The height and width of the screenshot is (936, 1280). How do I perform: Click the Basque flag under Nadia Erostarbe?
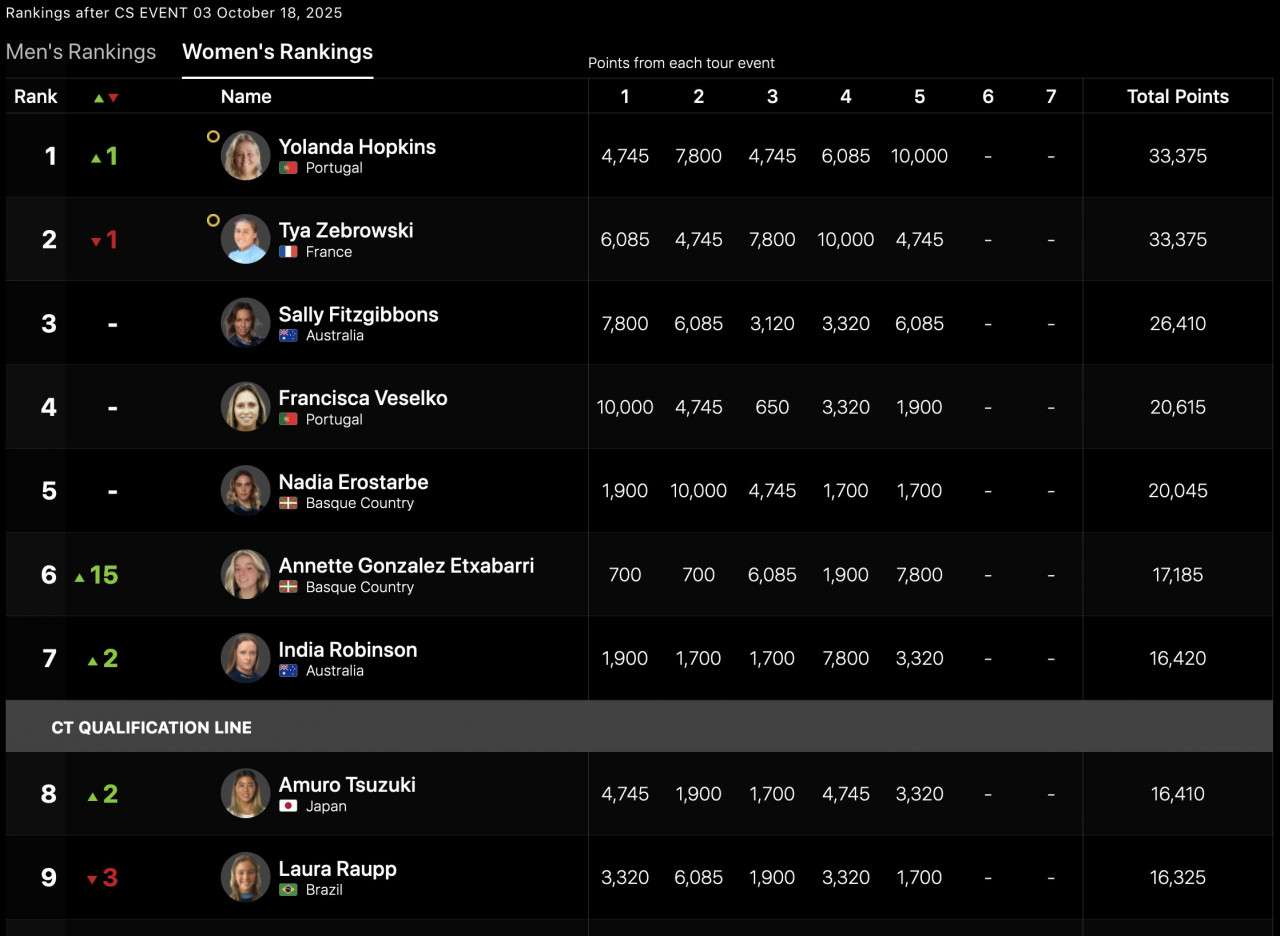click(289, 503)
